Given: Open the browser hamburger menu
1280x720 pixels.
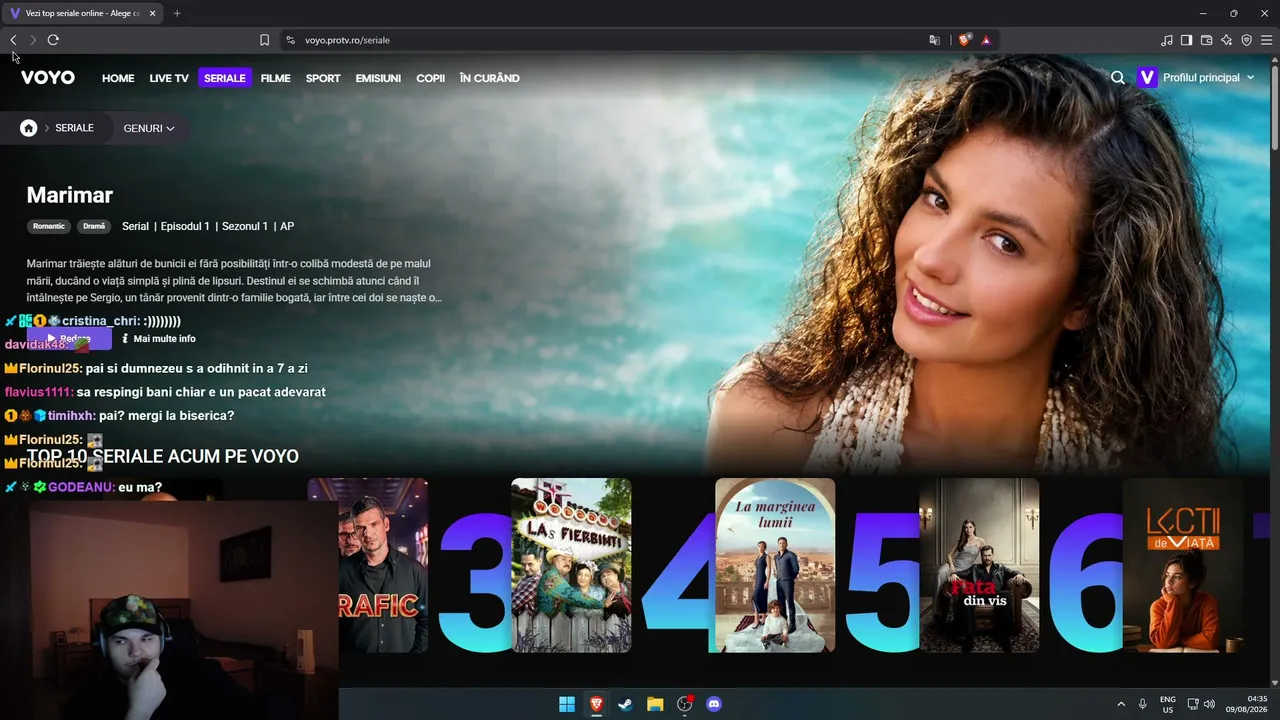Looking at the screenshot, I should point(1266,40).
